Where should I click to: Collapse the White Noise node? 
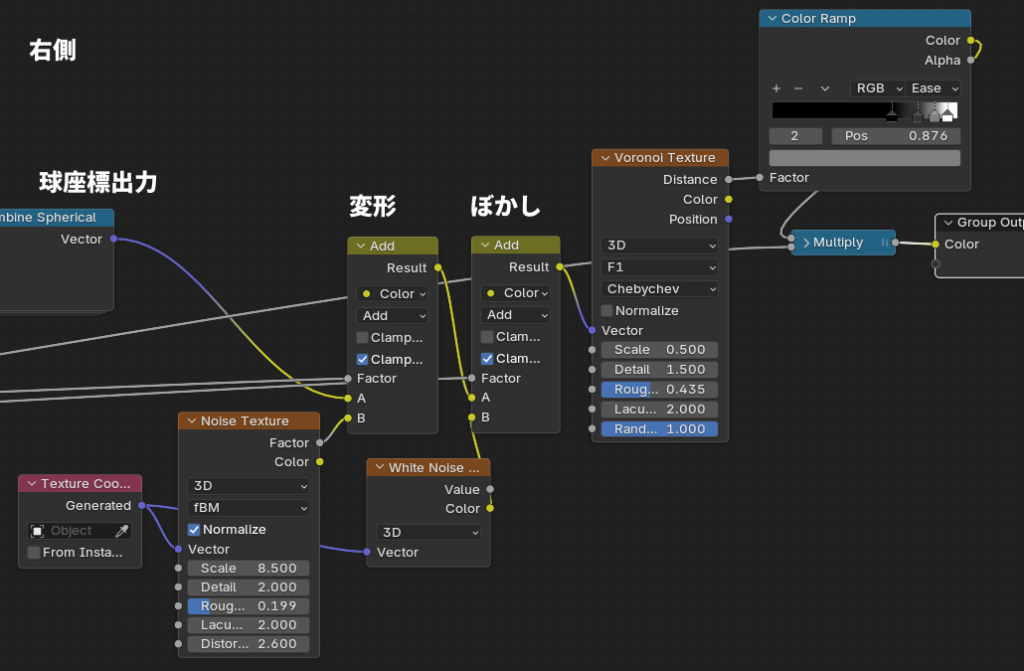tap(378, 468)
